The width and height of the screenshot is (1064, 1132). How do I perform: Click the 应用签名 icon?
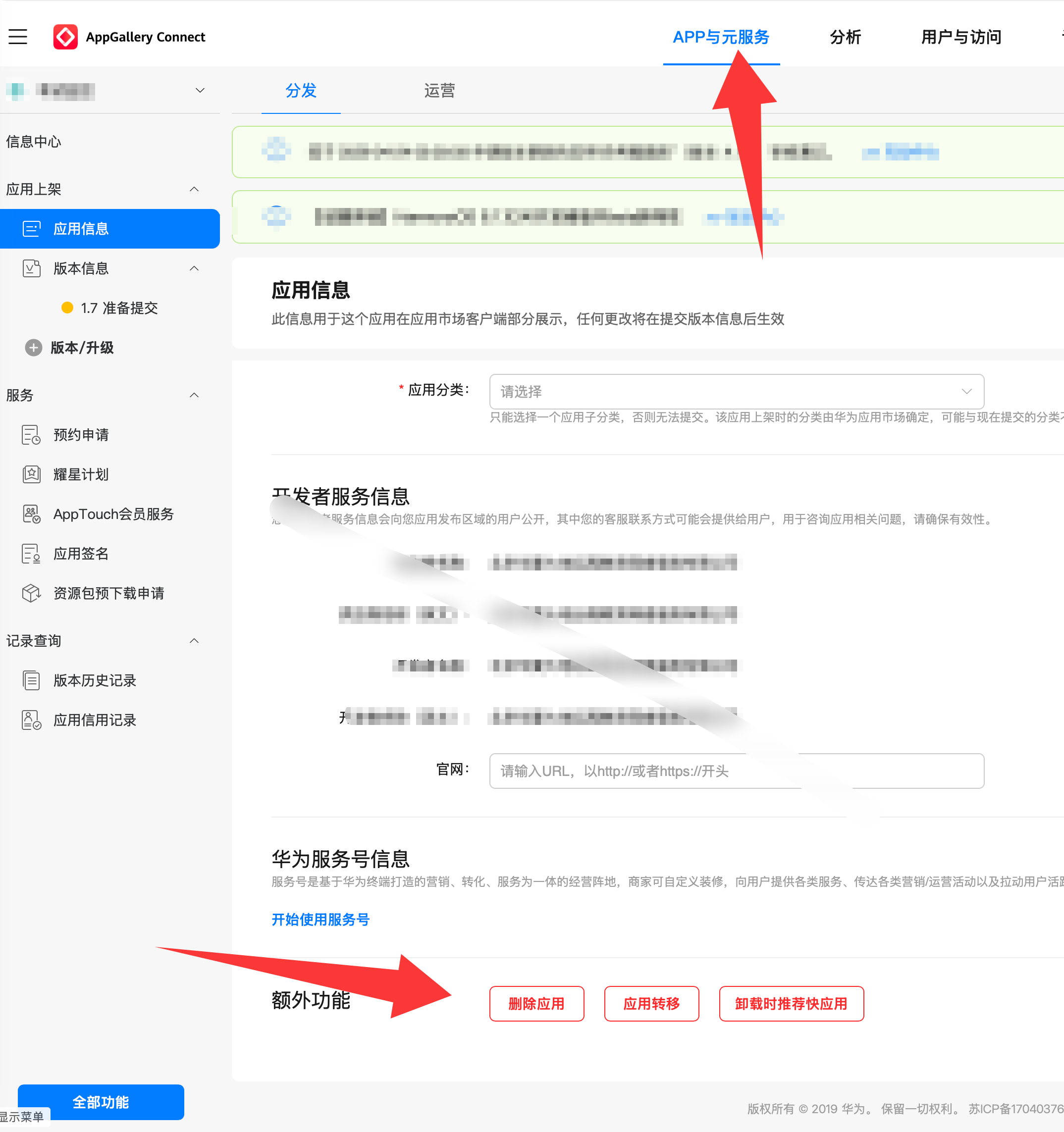click(32, 554)
